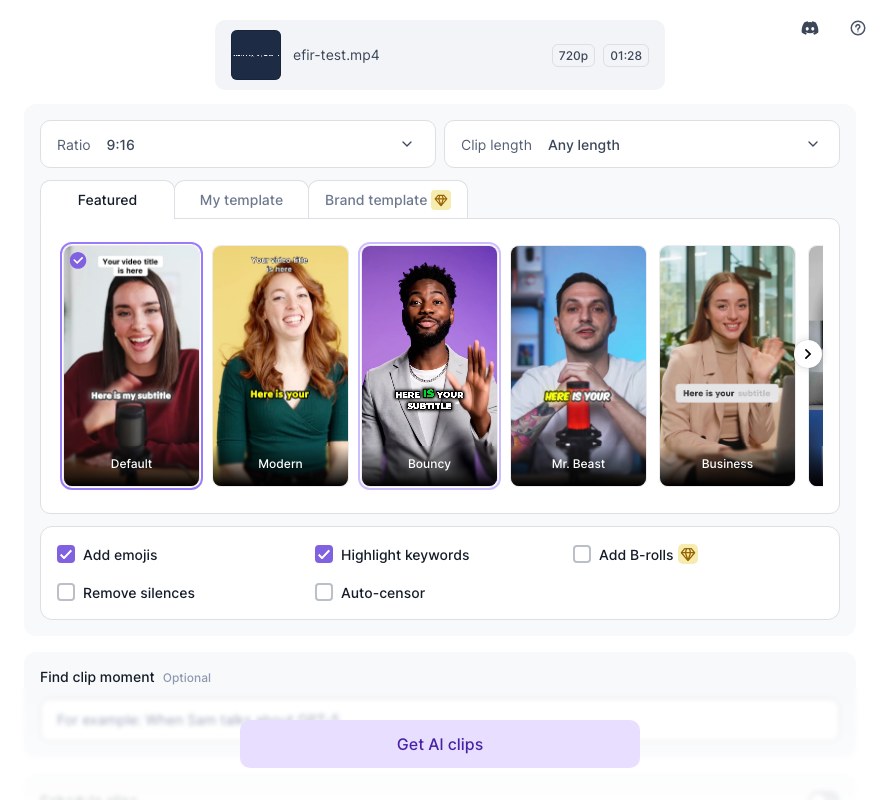Select the Default caption template
Viewport: 880px width, 800px height.
pos(131,365)
